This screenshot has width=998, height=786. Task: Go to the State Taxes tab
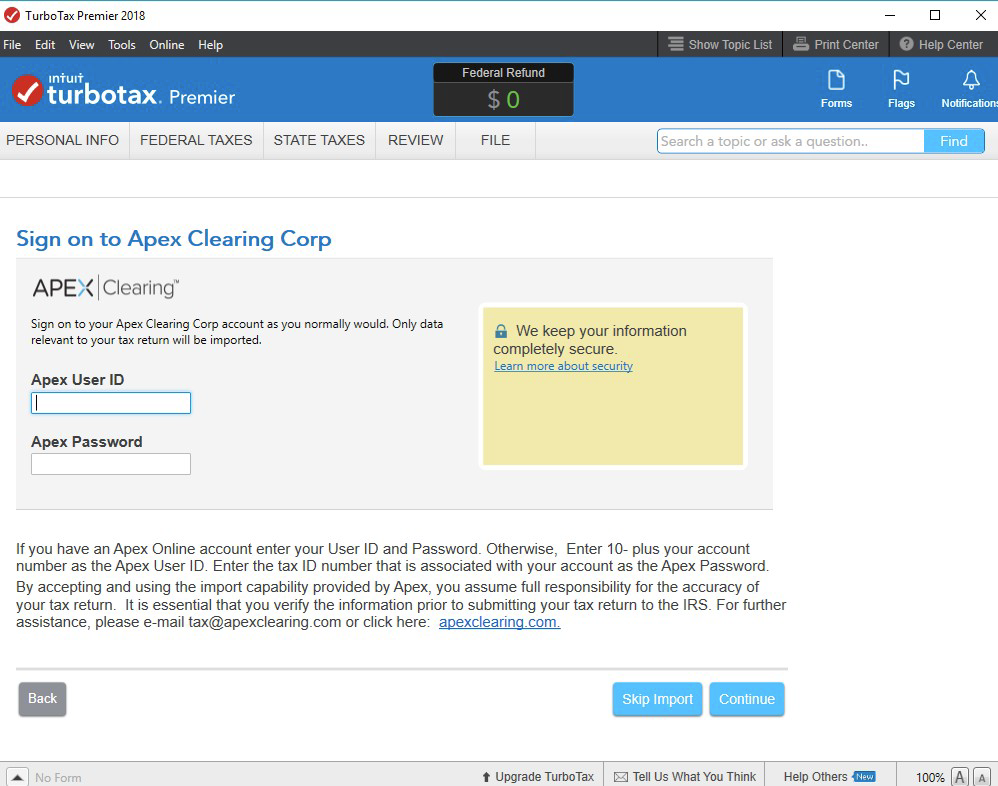click(319, 140)
